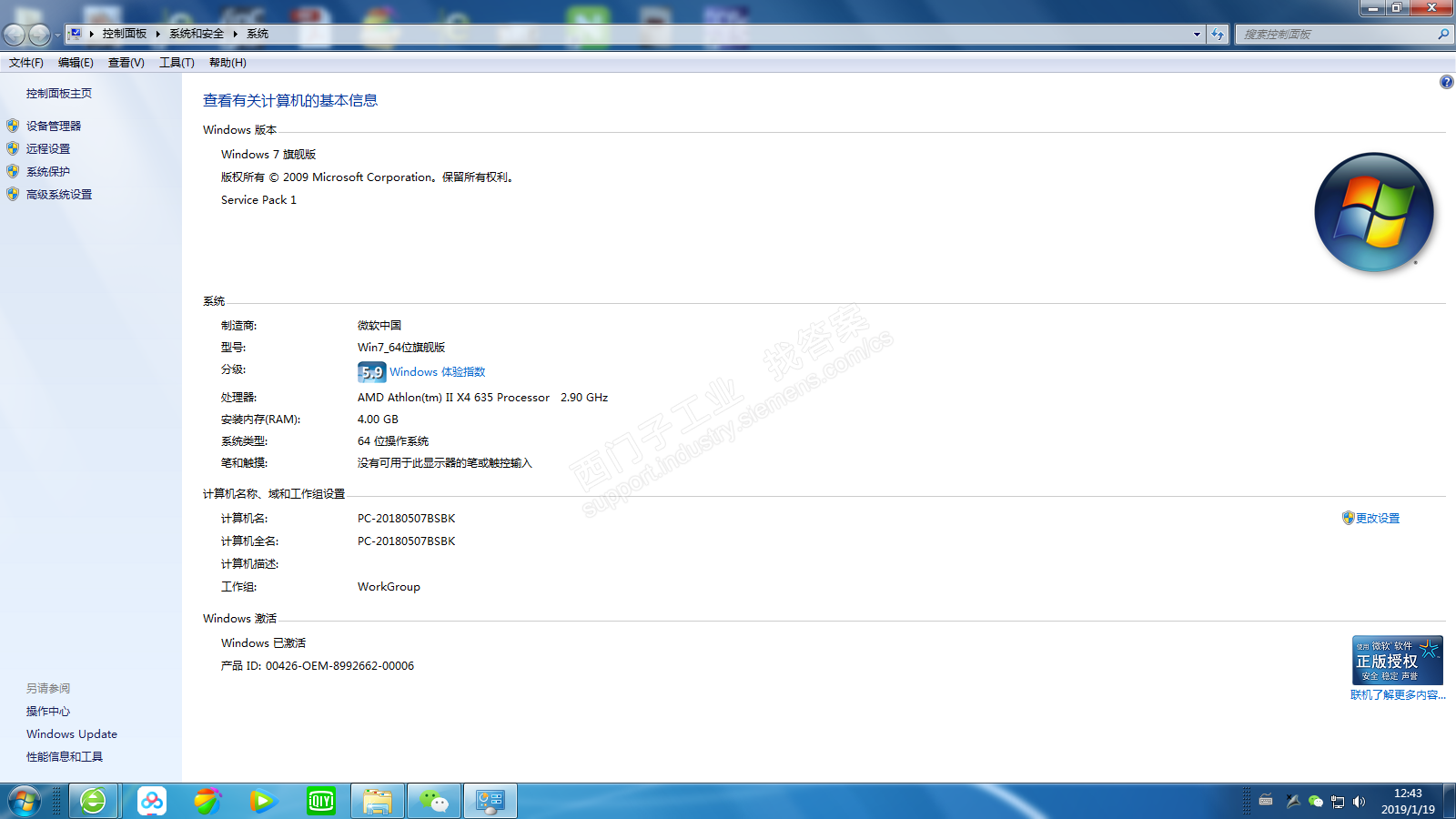This screenshot has height=819, width=1456.
Task: Launch Tencent Video from taskbar
Action: coord(263,801)
